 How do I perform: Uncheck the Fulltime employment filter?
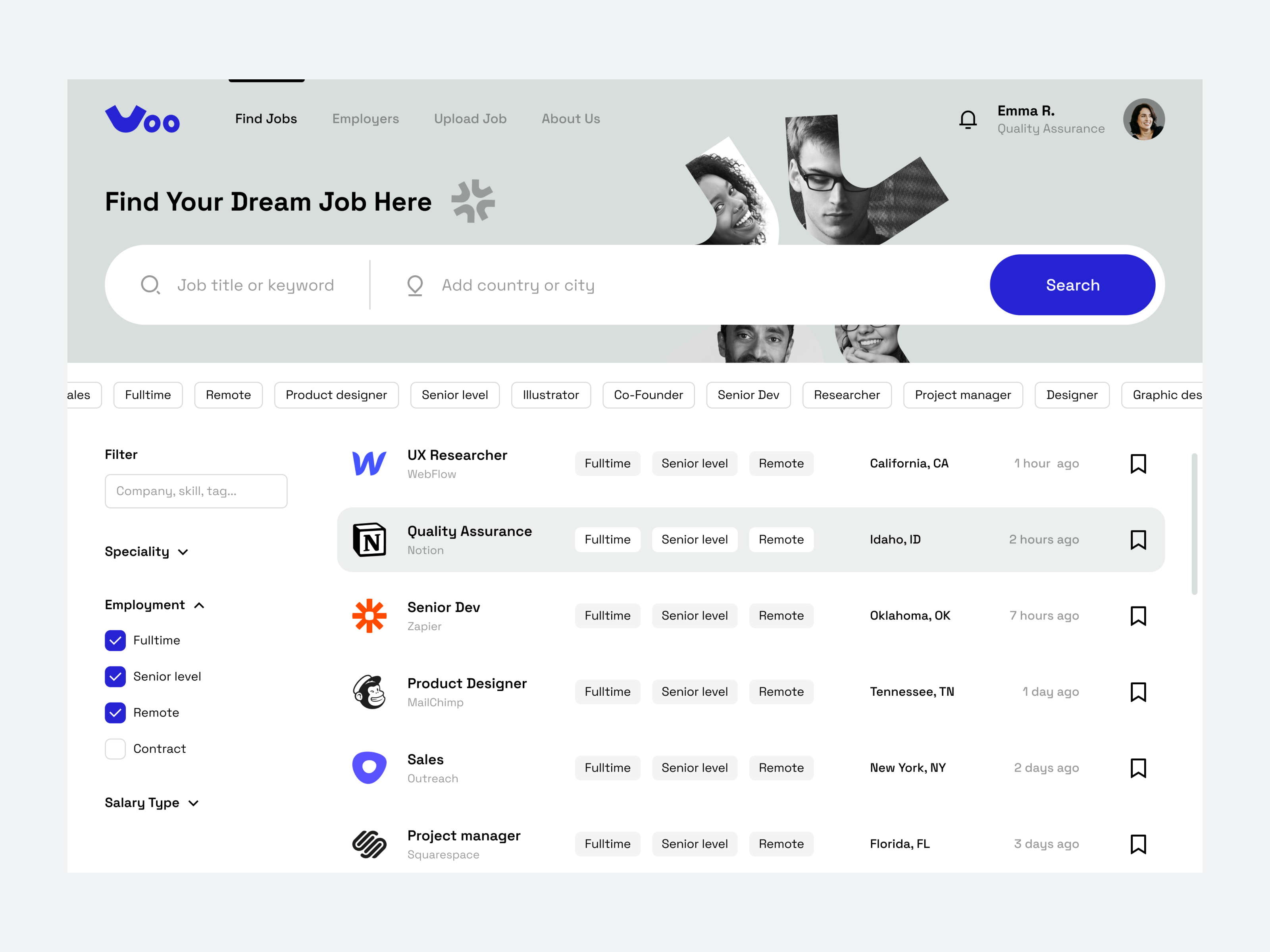click(115, 640)
